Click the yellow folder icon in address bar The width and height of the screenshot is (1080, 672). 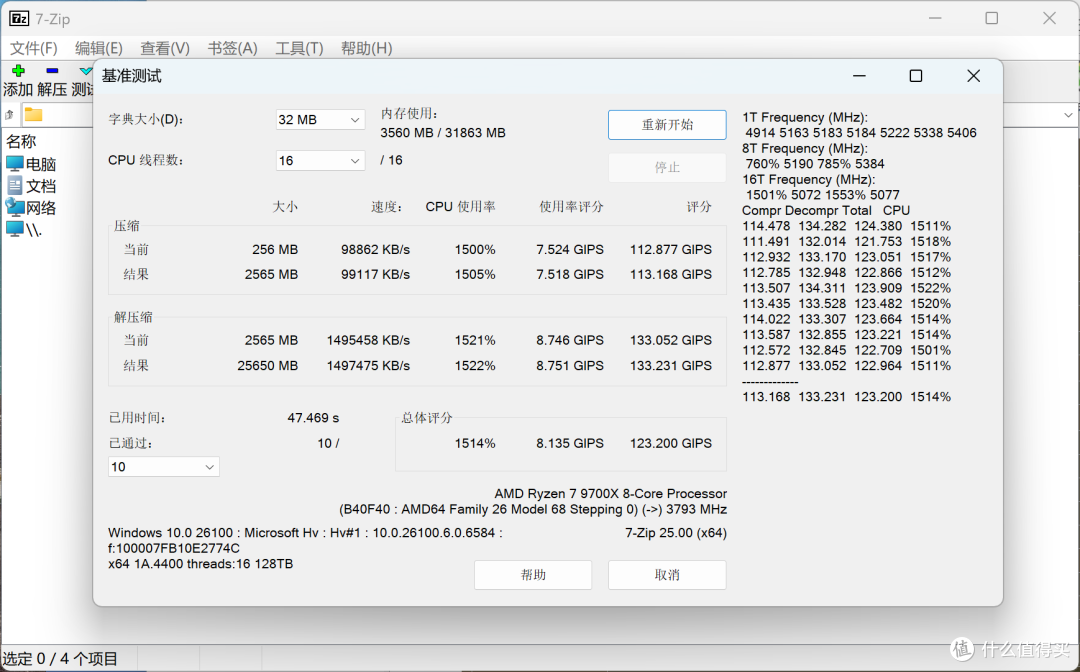[x=33, y=115]
